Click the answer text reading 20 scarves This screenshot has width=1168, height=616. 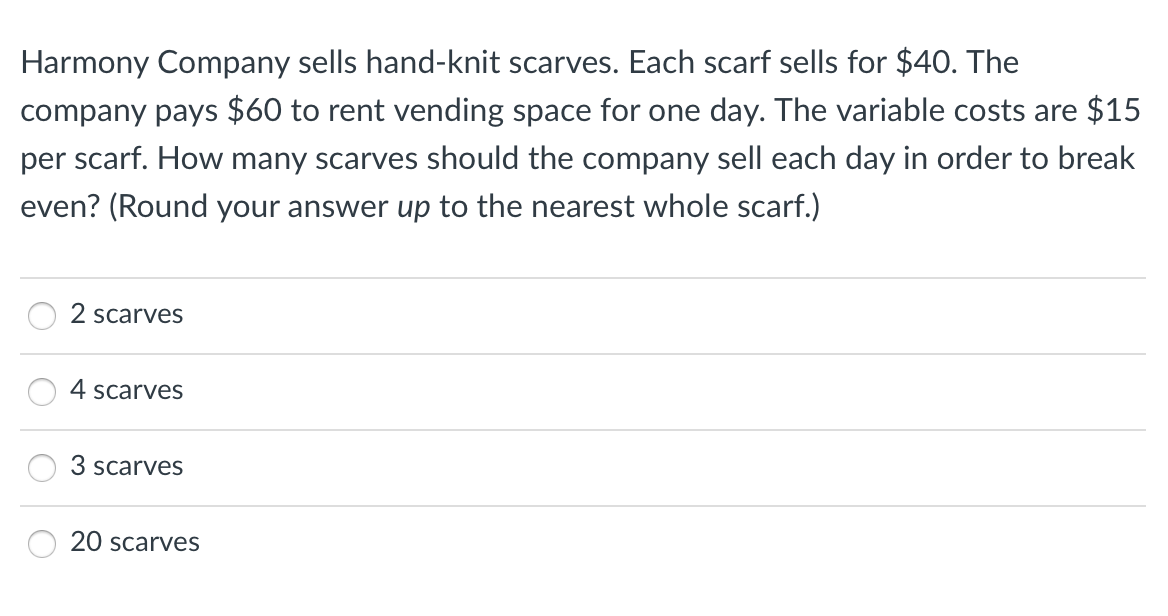(x=135, y=542)
